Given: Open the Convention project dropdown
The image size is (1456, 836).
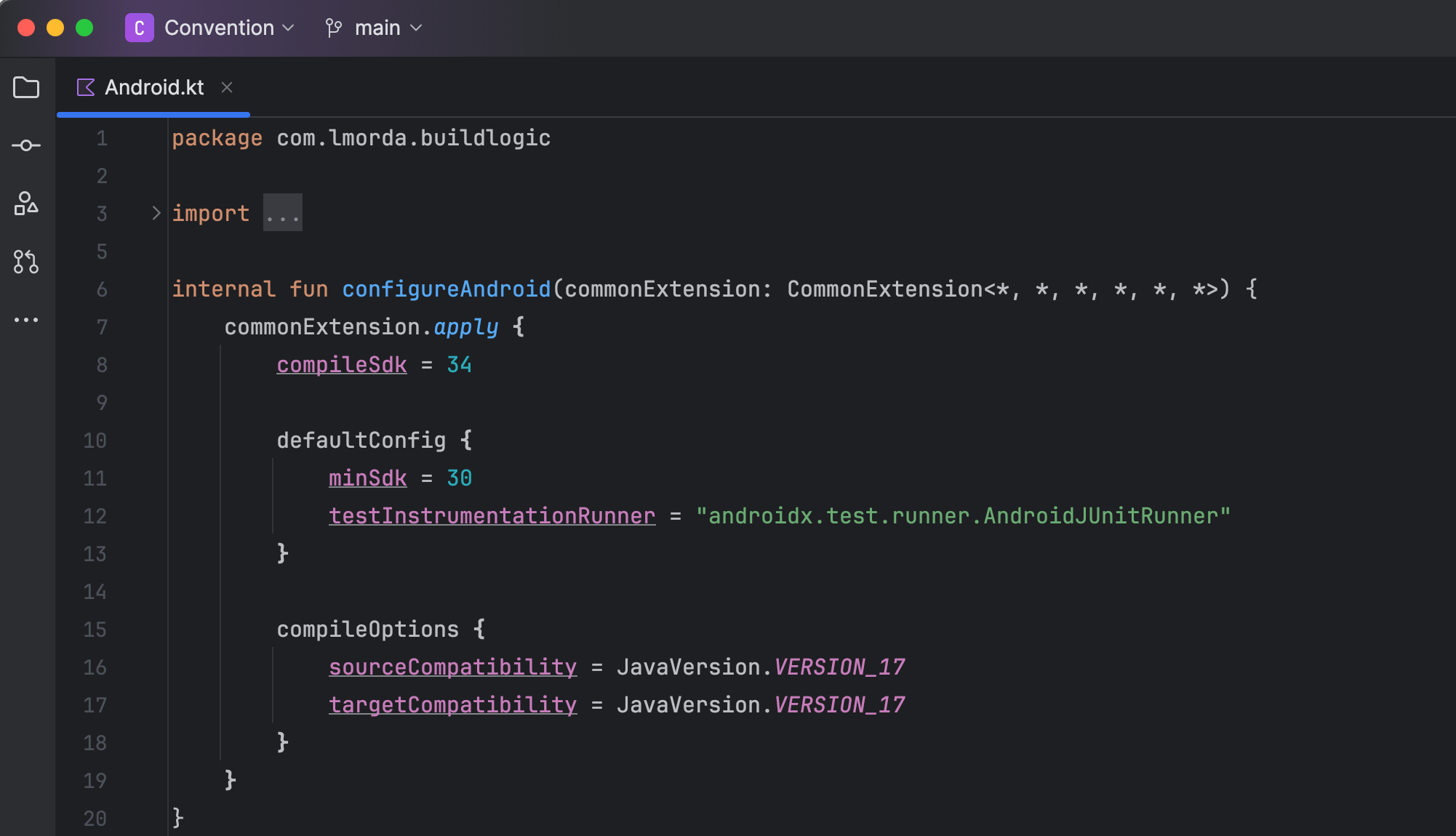Looking at the screenshot, I should (x=229, y=28).
